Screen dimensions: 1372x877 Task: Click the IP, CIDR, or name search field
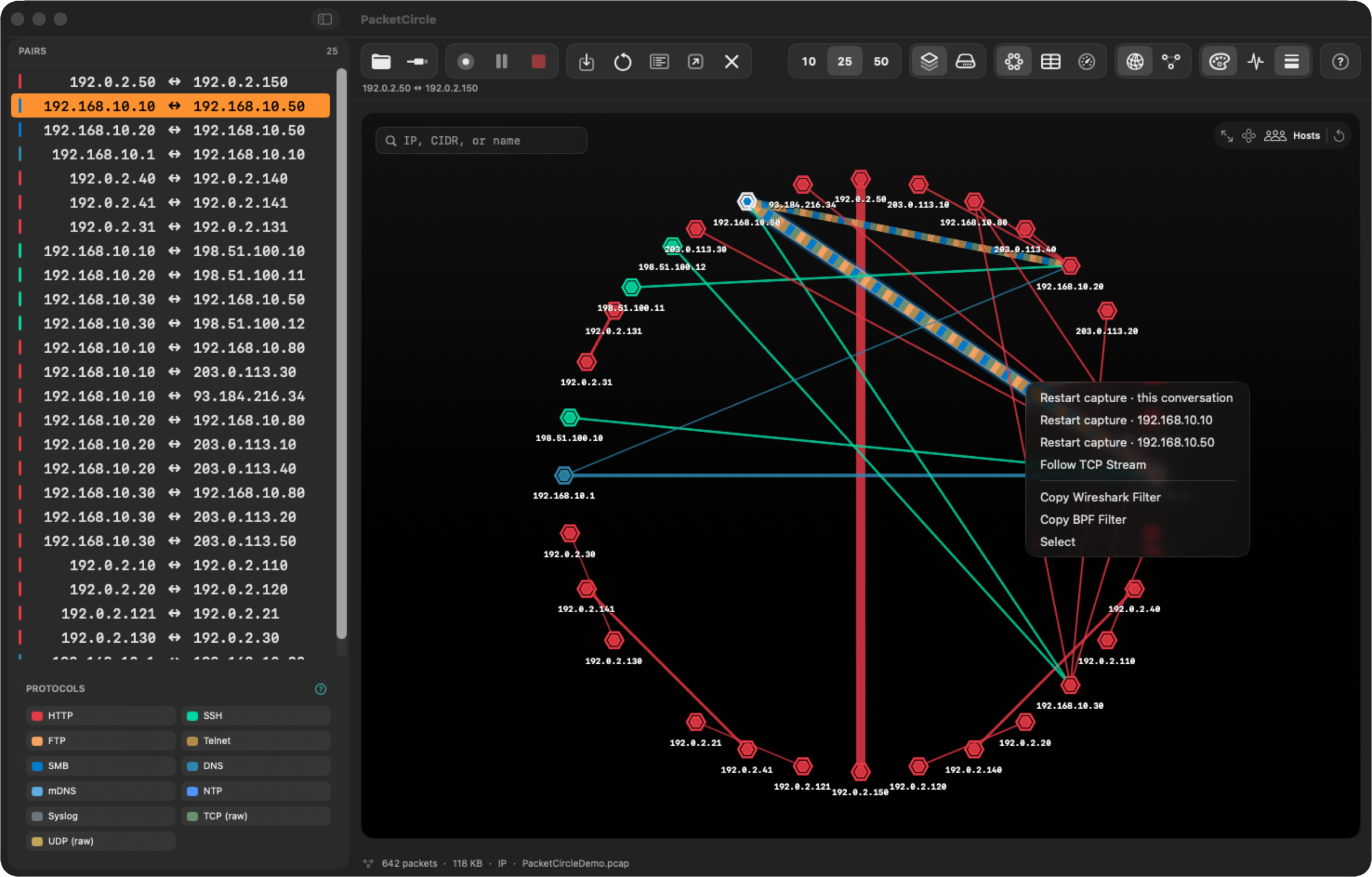click(x=481, y=140)
